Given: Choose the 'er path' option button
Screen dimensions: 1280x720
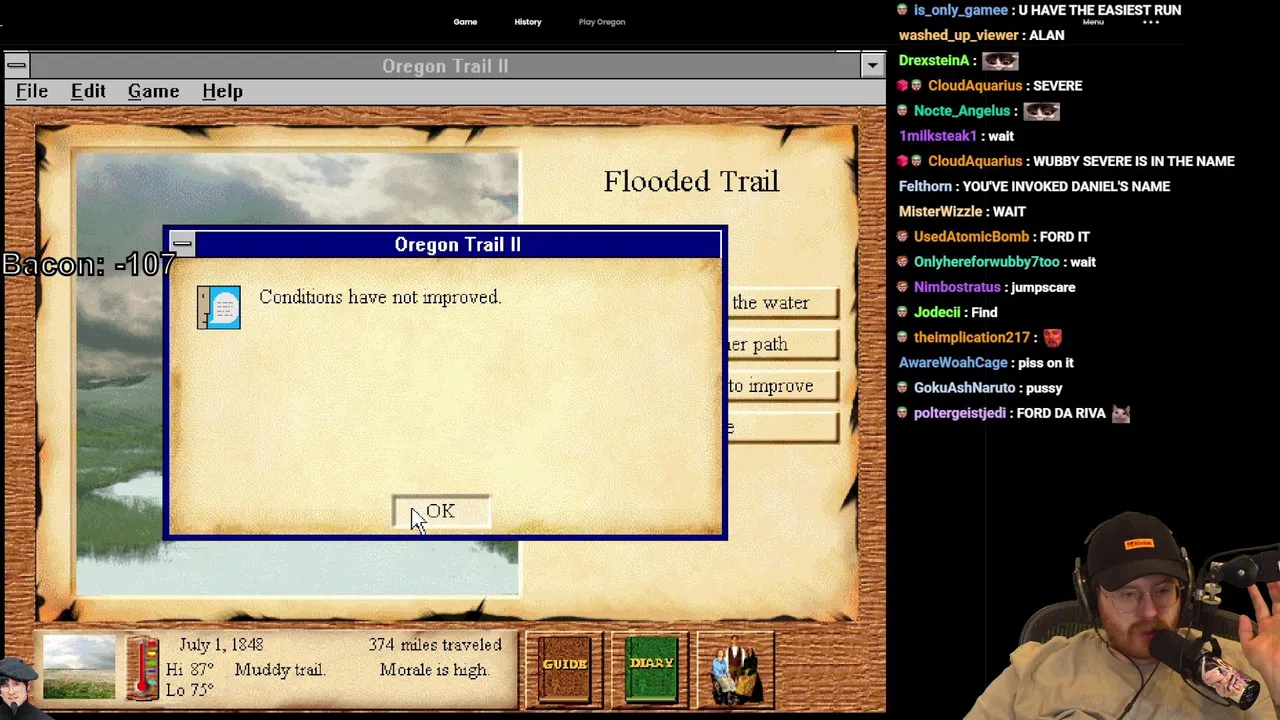Looking at the screenshot, I should tap(783, 345).
